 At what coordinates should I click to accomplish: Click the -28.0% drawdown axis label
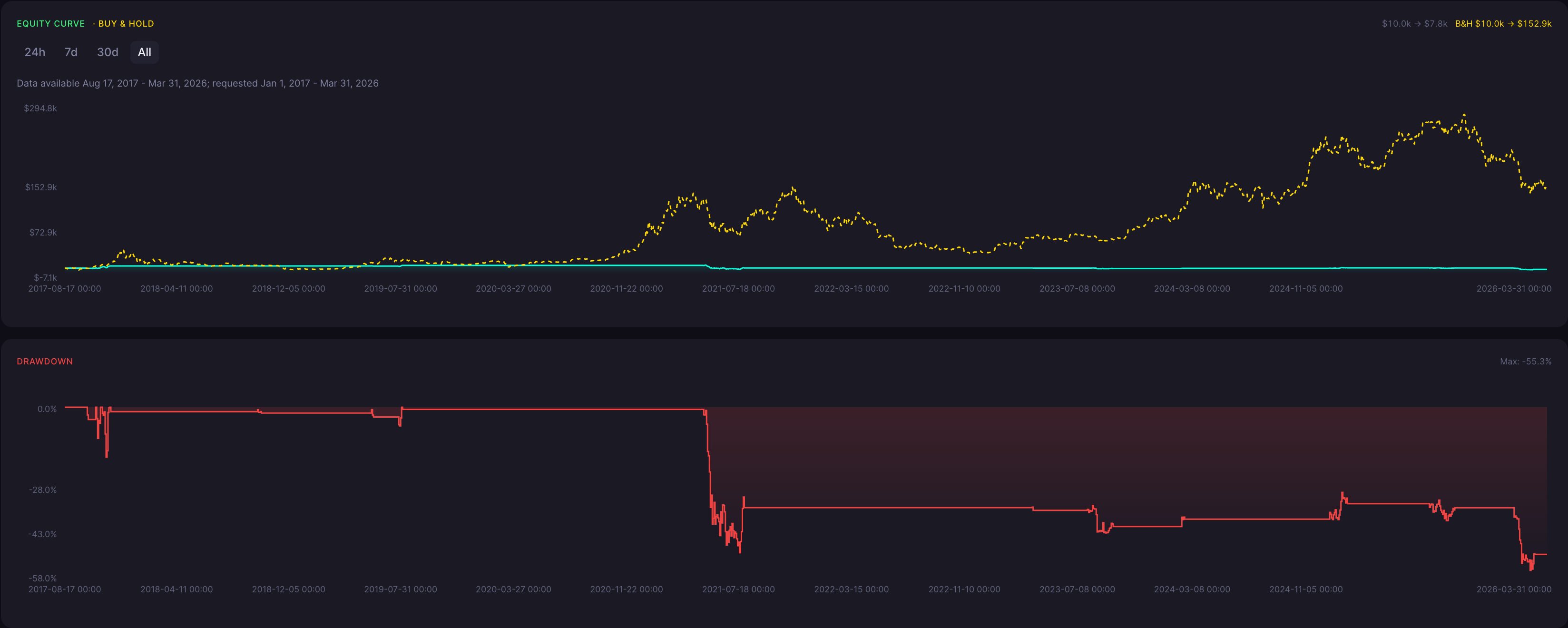click(x=43, y=490)
